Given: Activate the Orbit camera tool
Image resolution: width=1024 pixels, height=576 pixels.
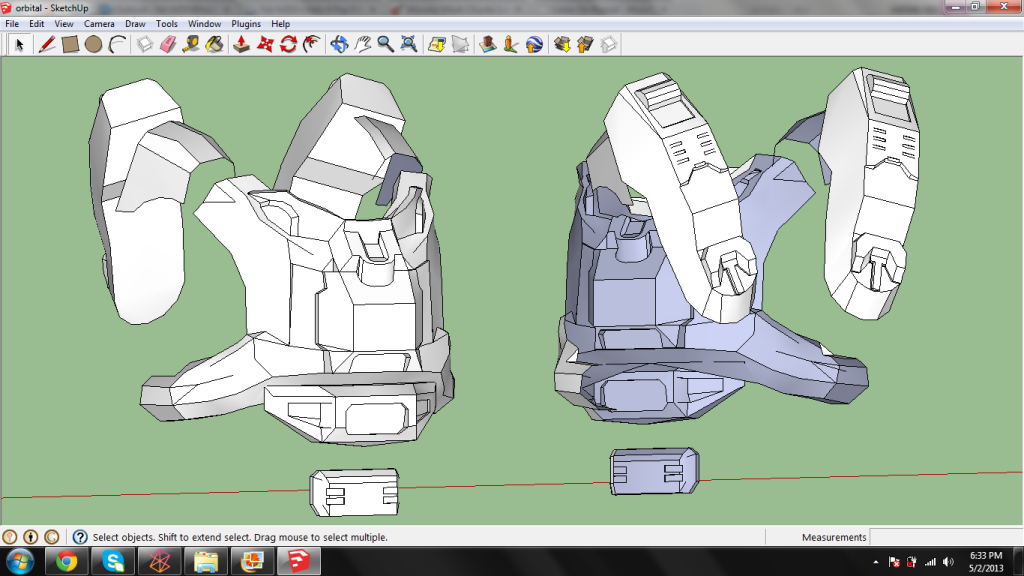Looking at the screenshot, I should pyautogui.click(x=338, y=44).
